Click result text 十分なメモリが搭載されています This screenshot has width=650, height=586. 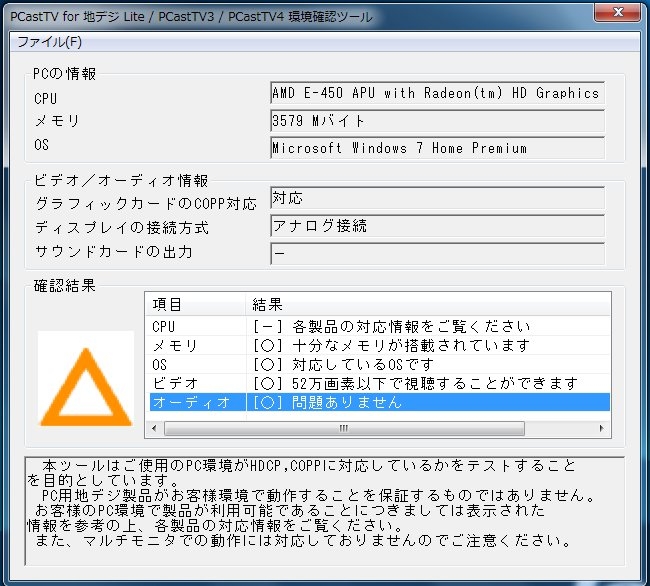click(x=411, y=345)
